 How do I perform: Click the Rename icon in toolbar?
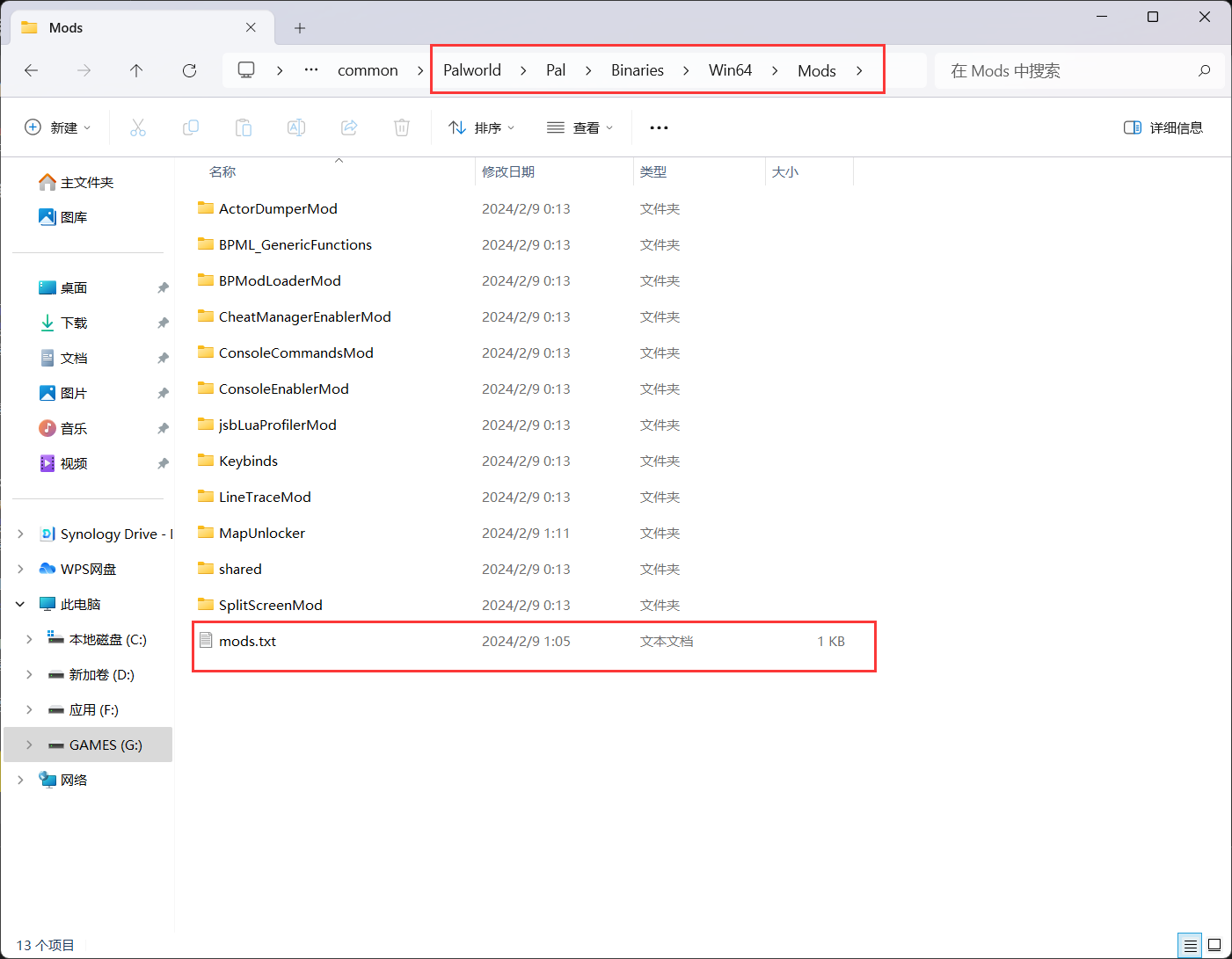pyautogui.click(x=296, y=127)
